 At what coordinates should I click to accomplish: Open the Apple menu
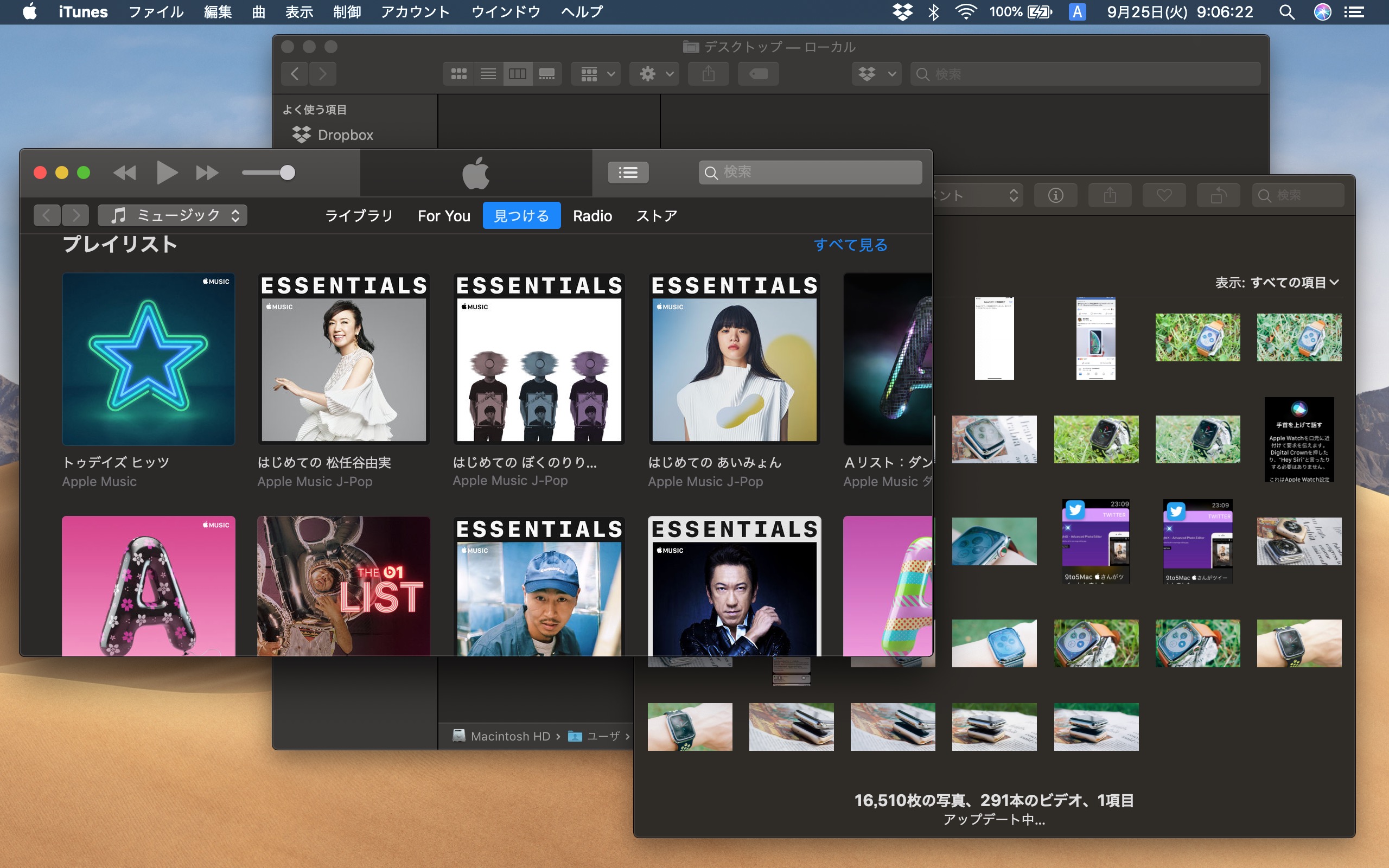30,11
